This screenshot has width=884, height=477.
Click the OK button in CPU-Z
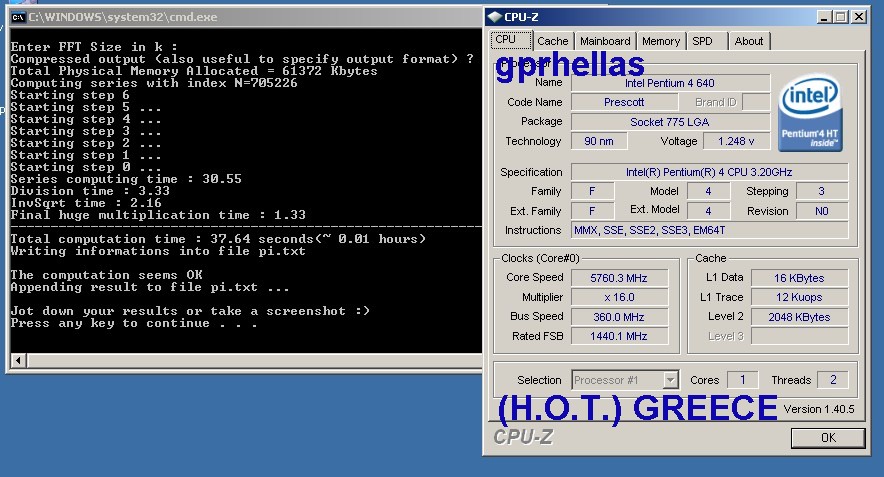(x=828, y=438)
